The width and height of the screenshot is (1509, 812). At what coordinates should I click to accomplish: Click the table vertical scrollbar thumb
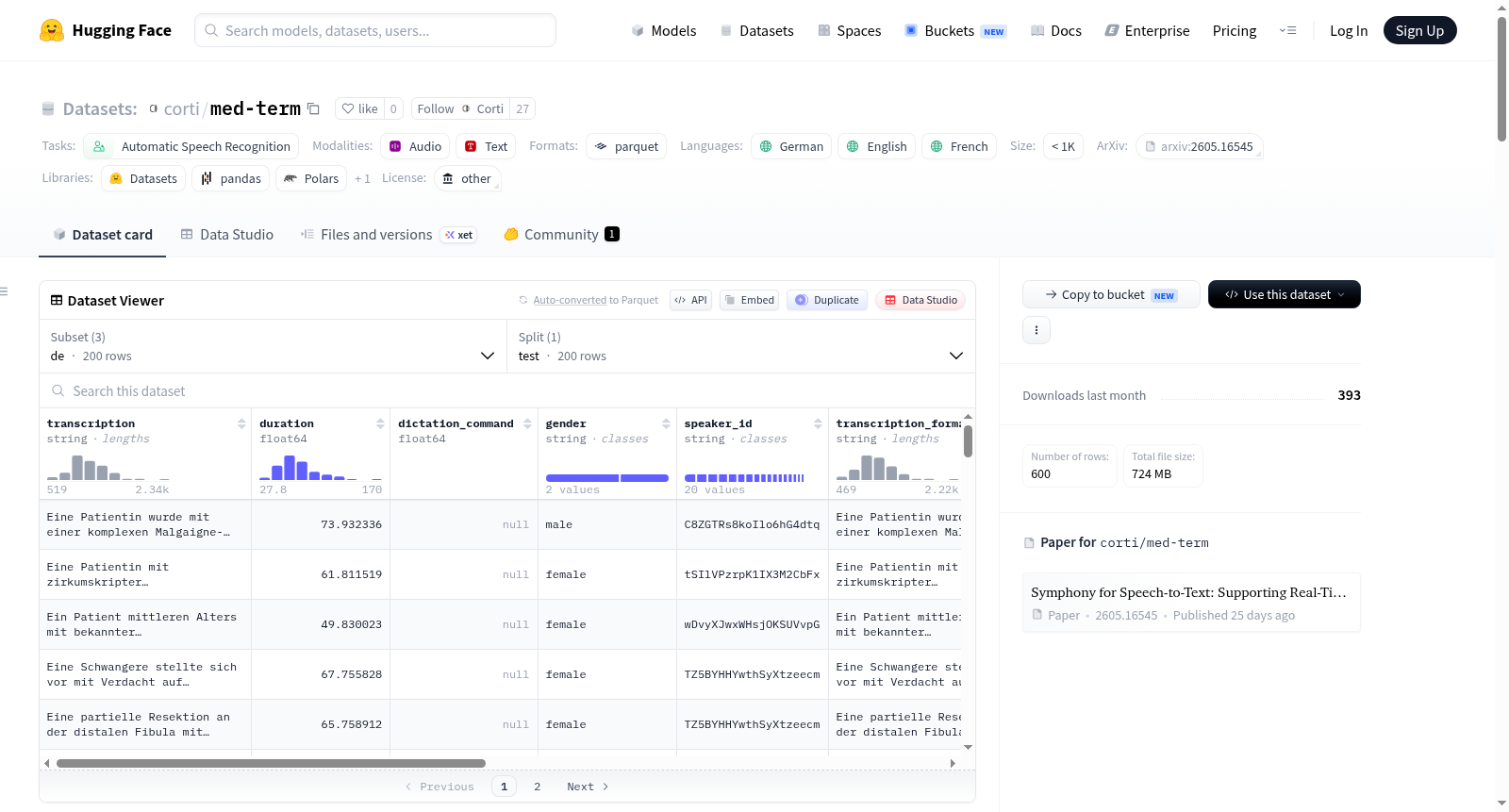(x=968, y=441)
